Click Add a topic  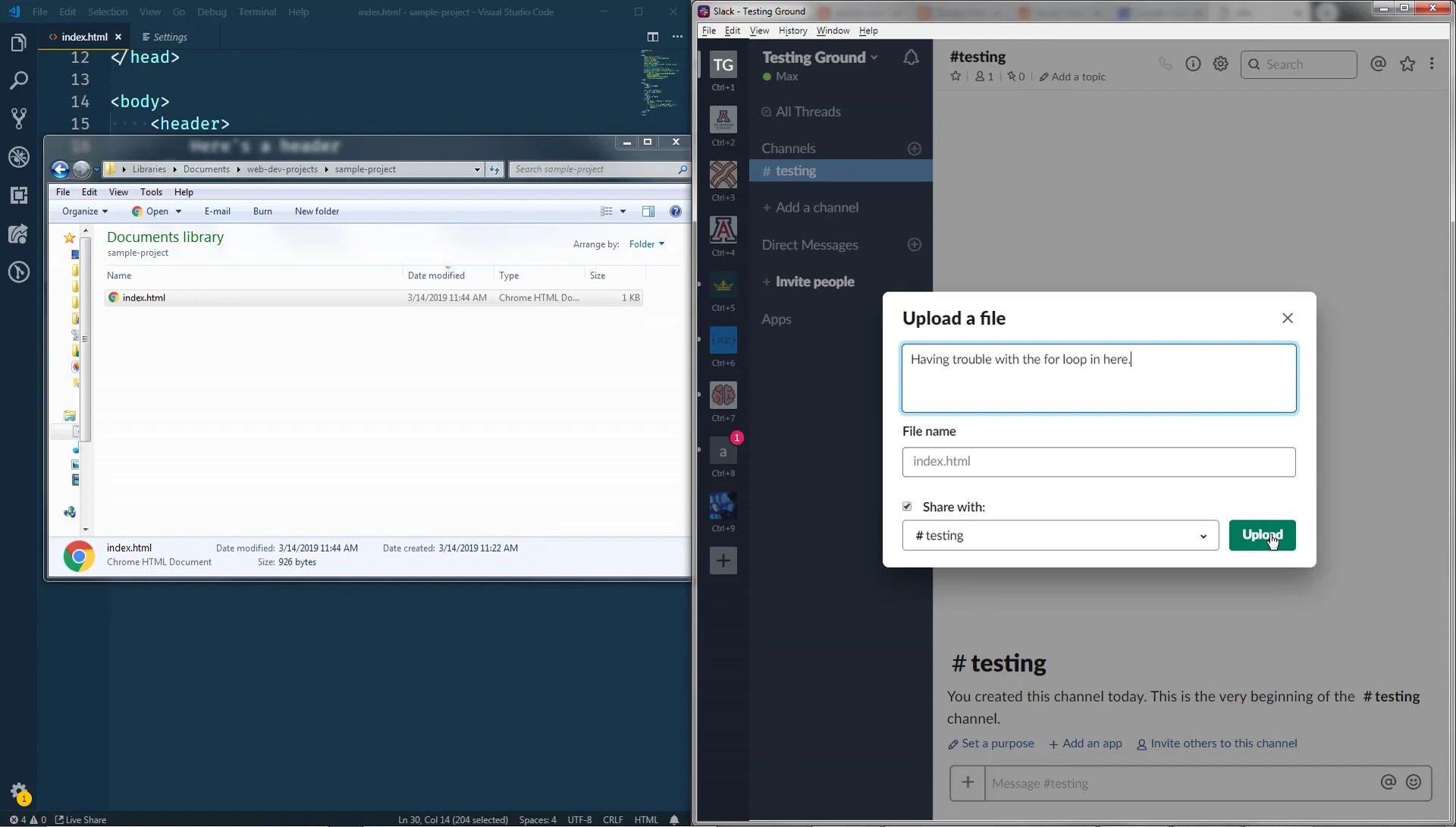coord(1072,77)
